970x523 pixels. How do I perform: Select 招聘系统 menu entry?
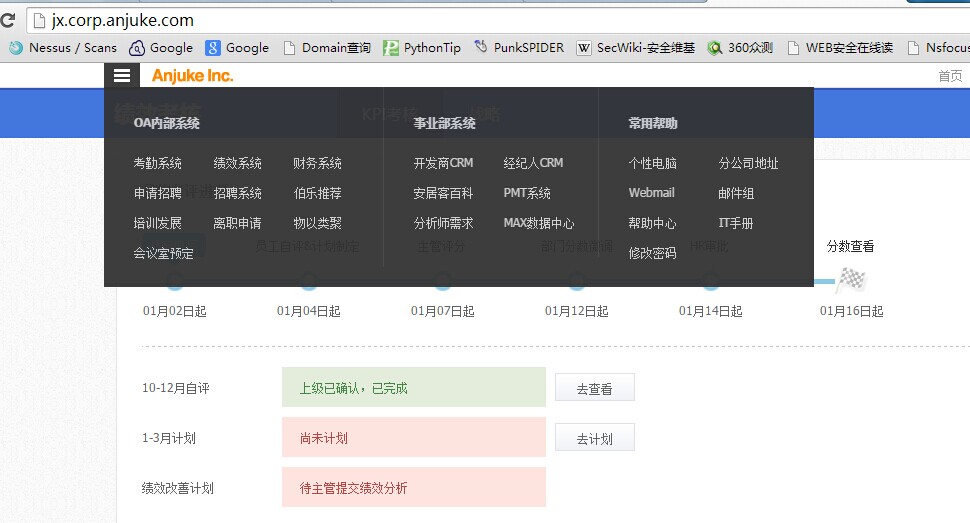tap(238, 193)
